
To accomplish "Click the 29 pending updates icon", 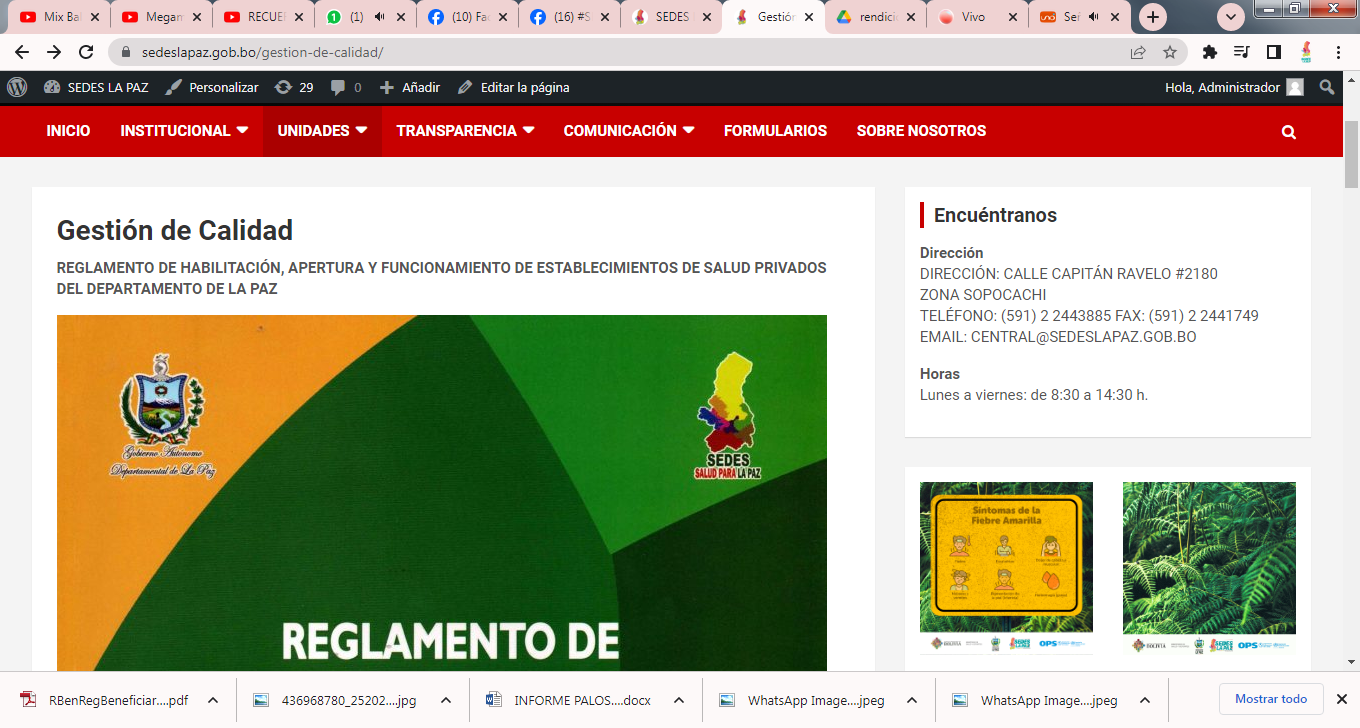I will 294,87.
